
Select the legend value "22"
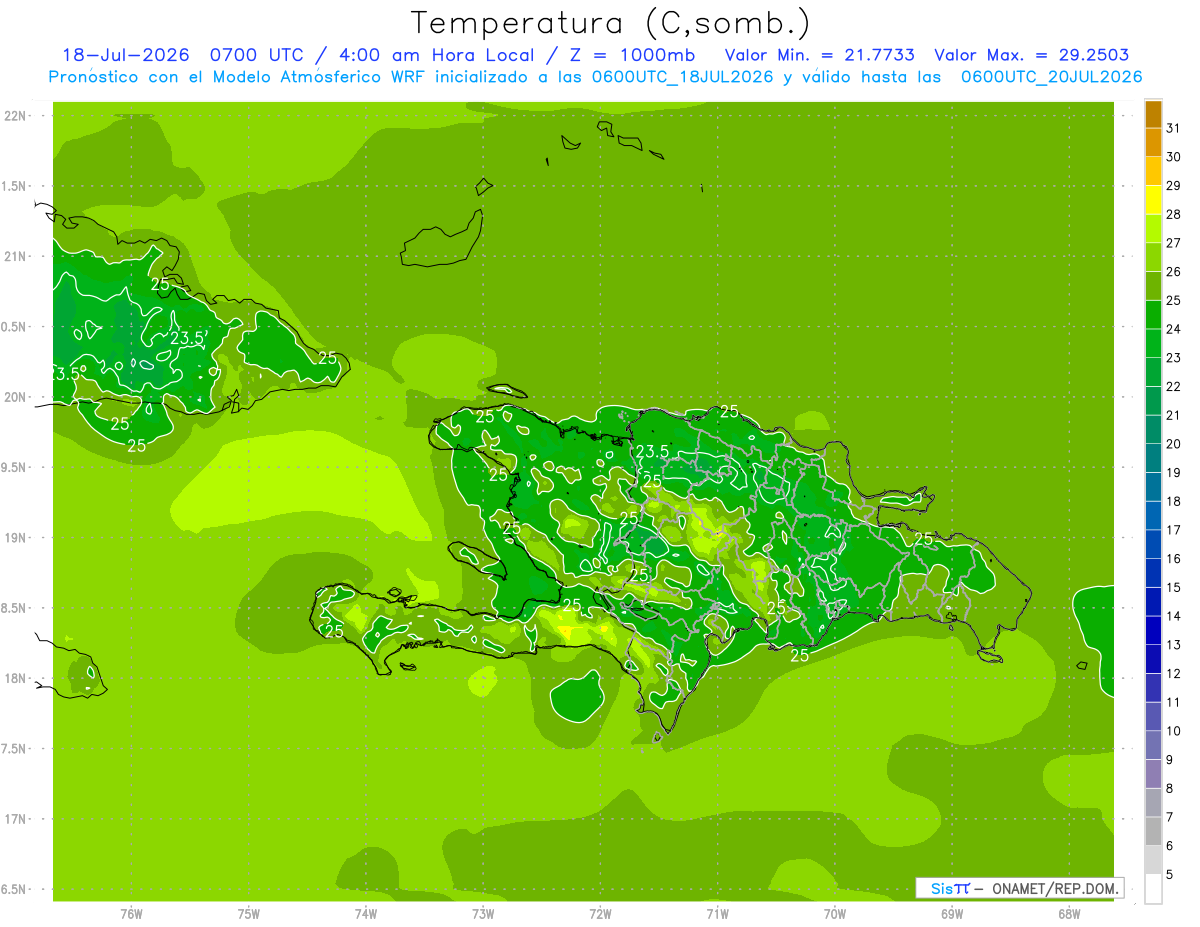1174,387
